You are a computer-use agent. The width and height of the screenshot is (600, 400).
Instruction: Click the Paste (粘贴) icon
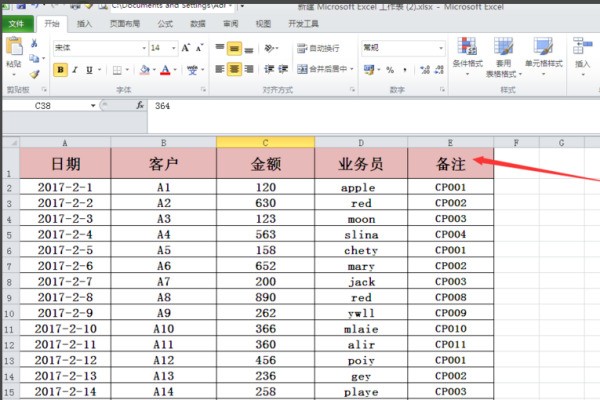tap(14, 48)
